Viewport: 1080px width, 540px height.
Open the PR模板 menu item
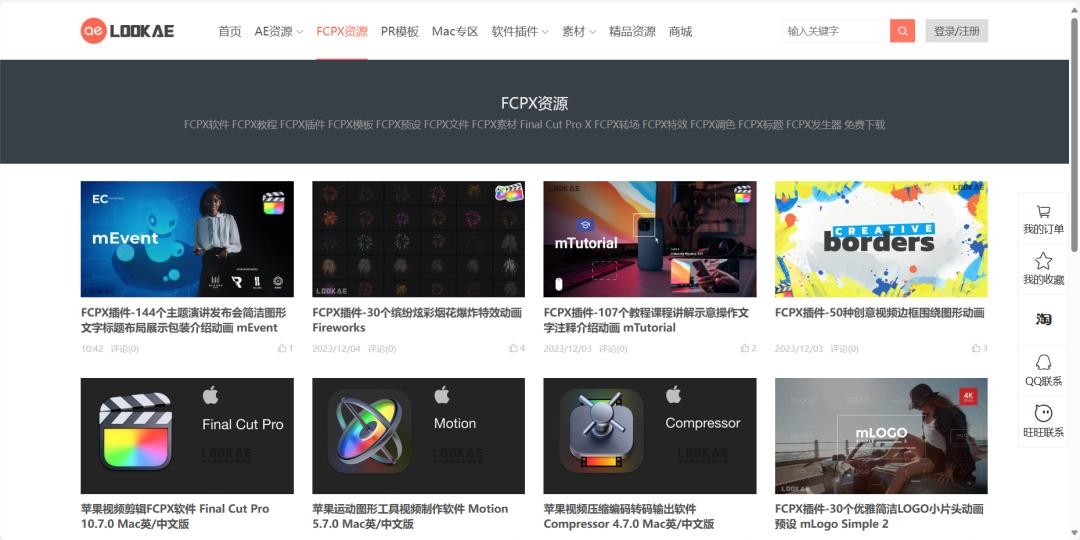[x=400, y=31]
